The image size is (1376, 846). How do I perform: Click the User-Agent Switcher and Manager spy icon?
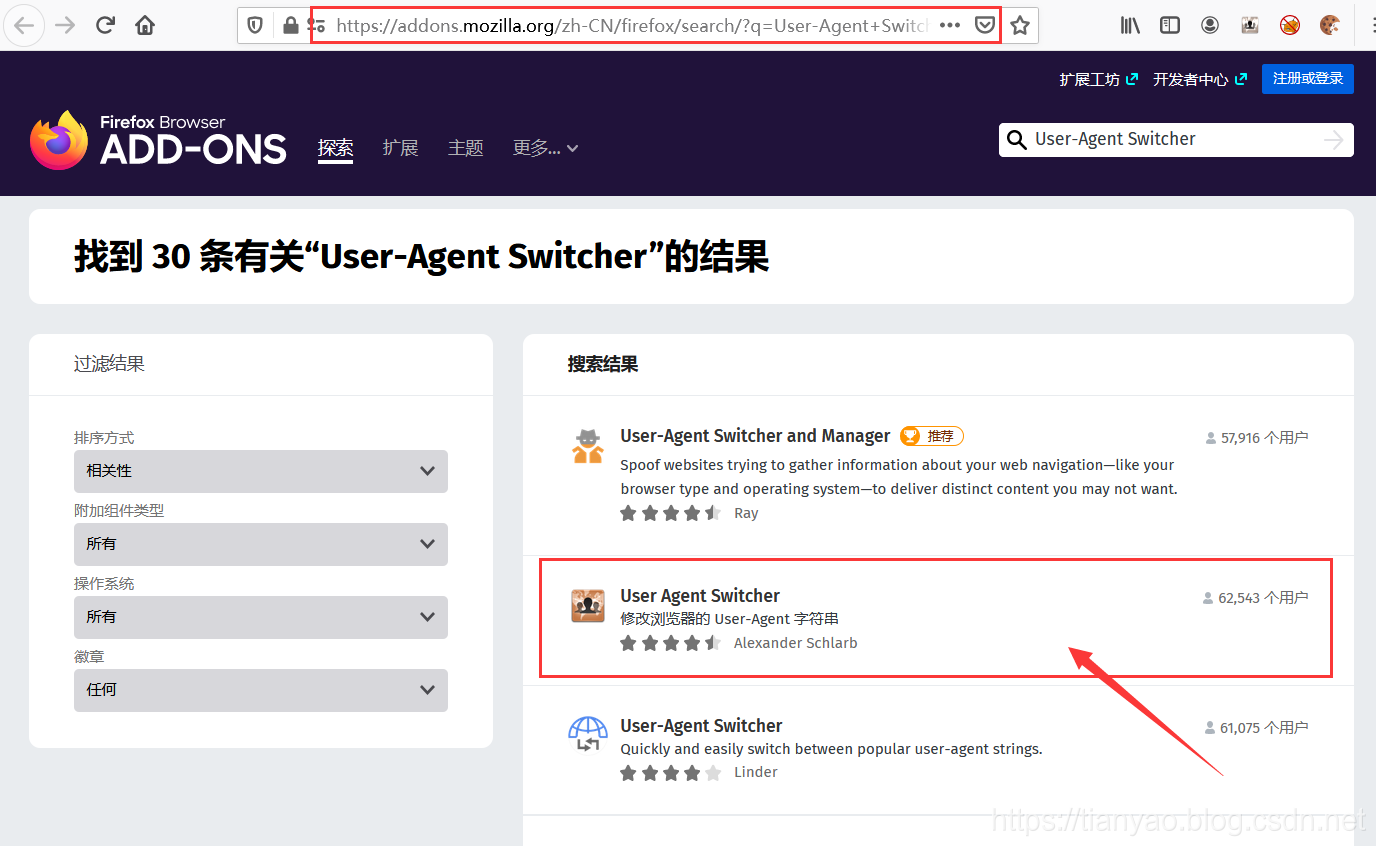(588, 446)
